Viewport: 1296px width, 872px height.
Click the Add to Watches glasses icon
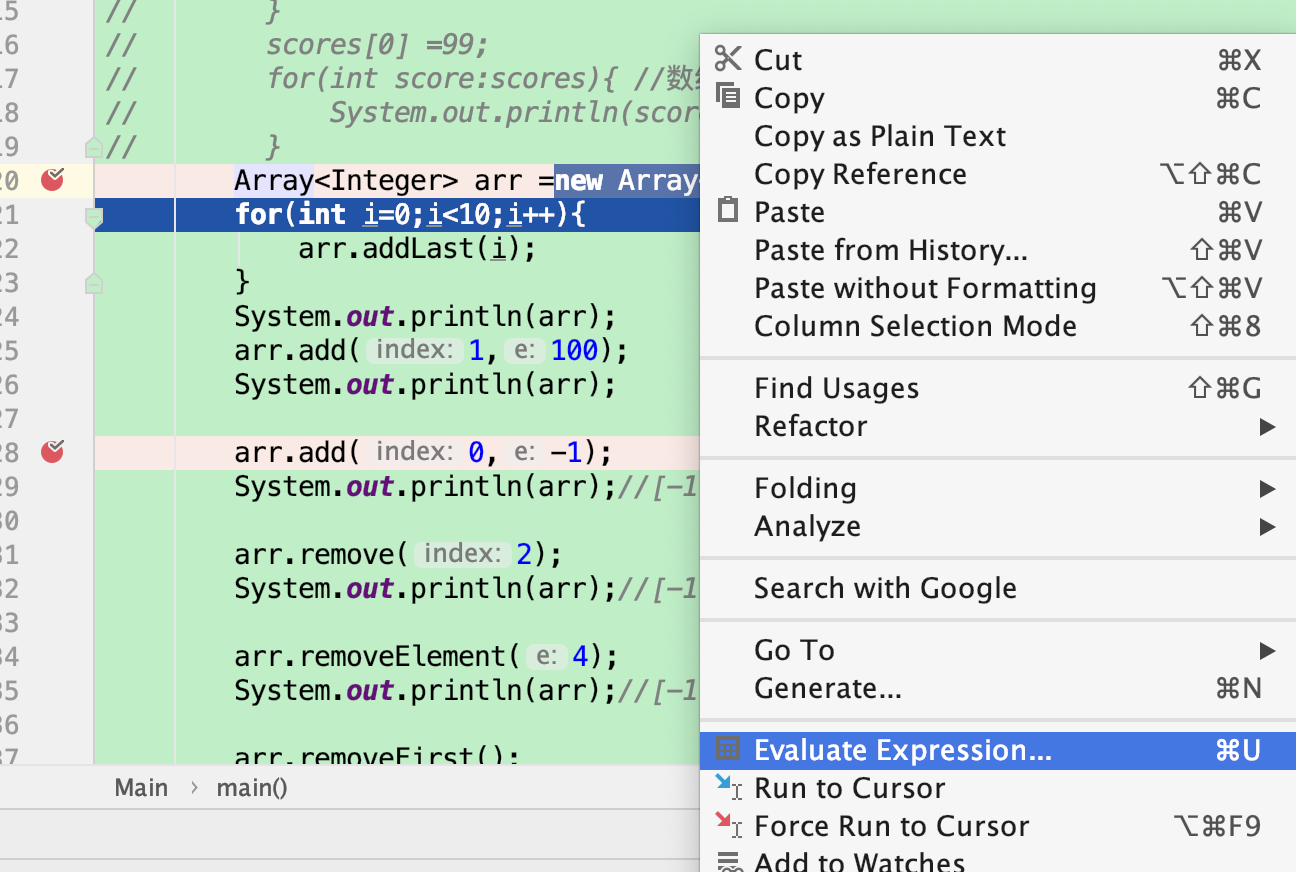click(729, 858)
